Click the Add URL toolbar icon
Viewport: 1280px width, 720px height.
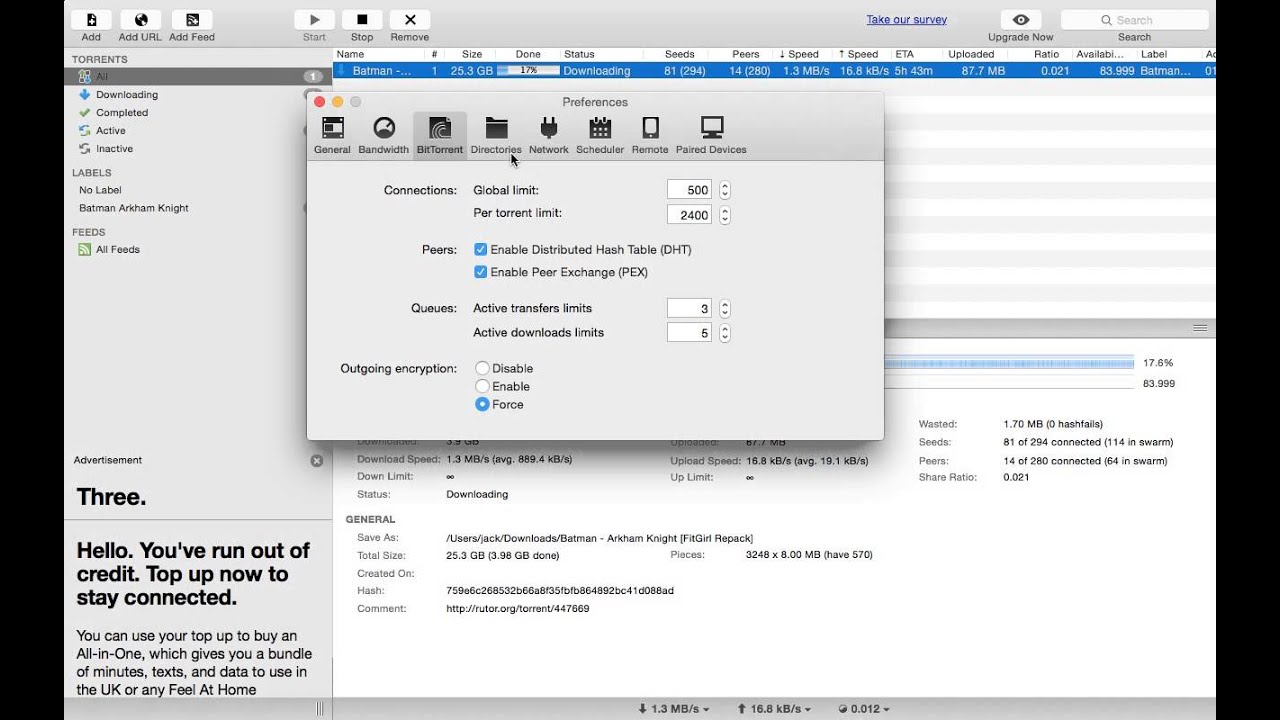[x=140, y=19]
